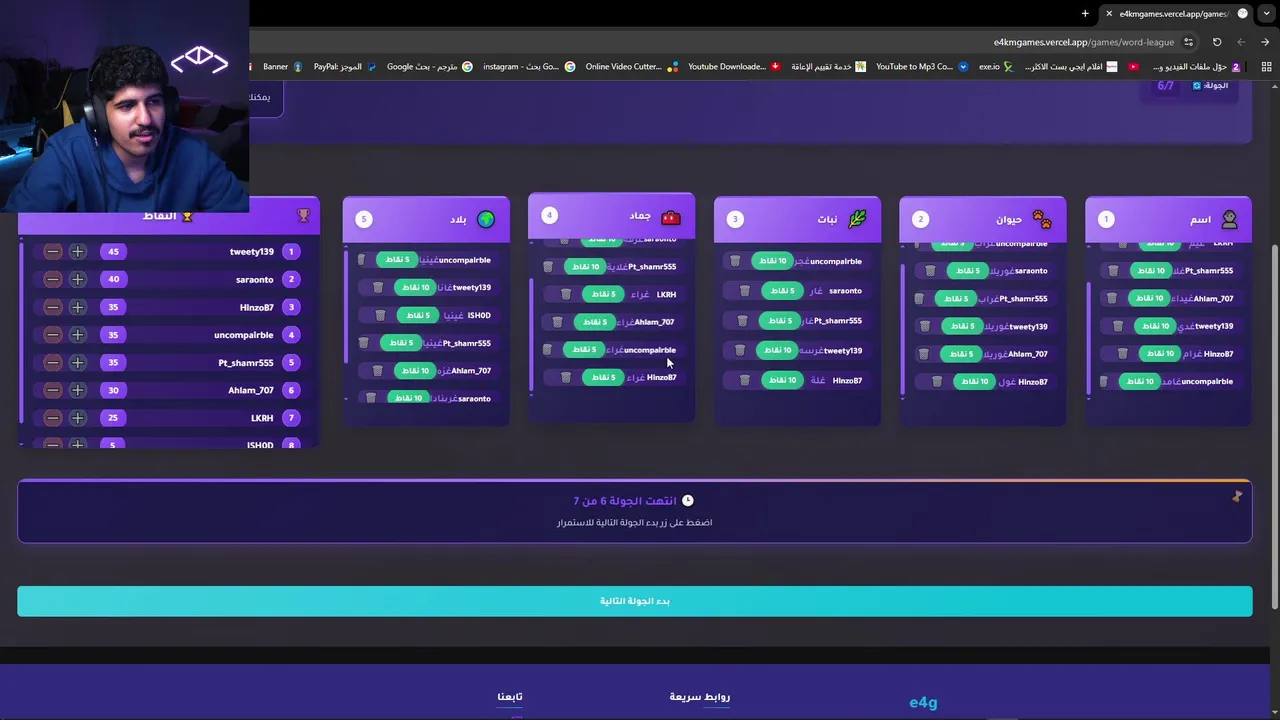Trash saraonto's answer in the حيوان column
This screenshot has height=720, width=1280.
[x=931, y=271]
